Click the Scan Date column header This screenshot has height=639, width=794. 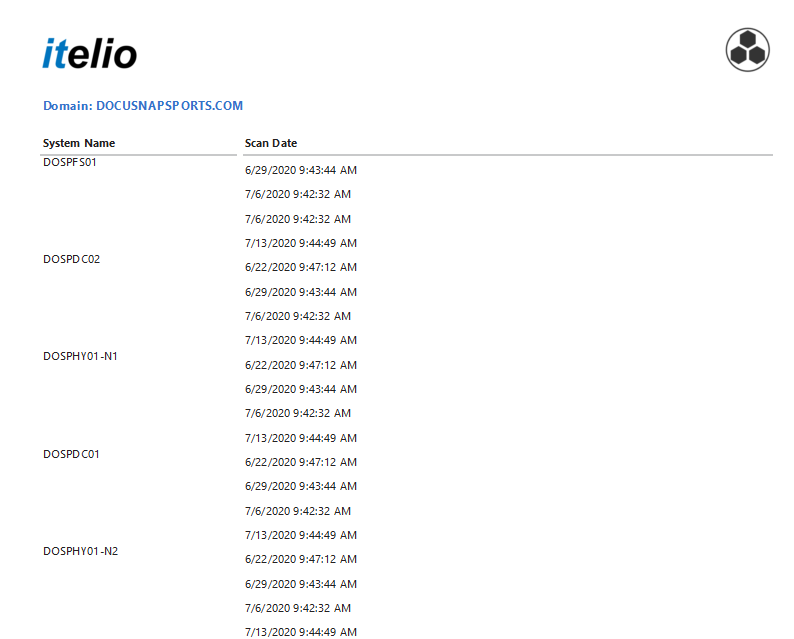(x=271, y=143)
